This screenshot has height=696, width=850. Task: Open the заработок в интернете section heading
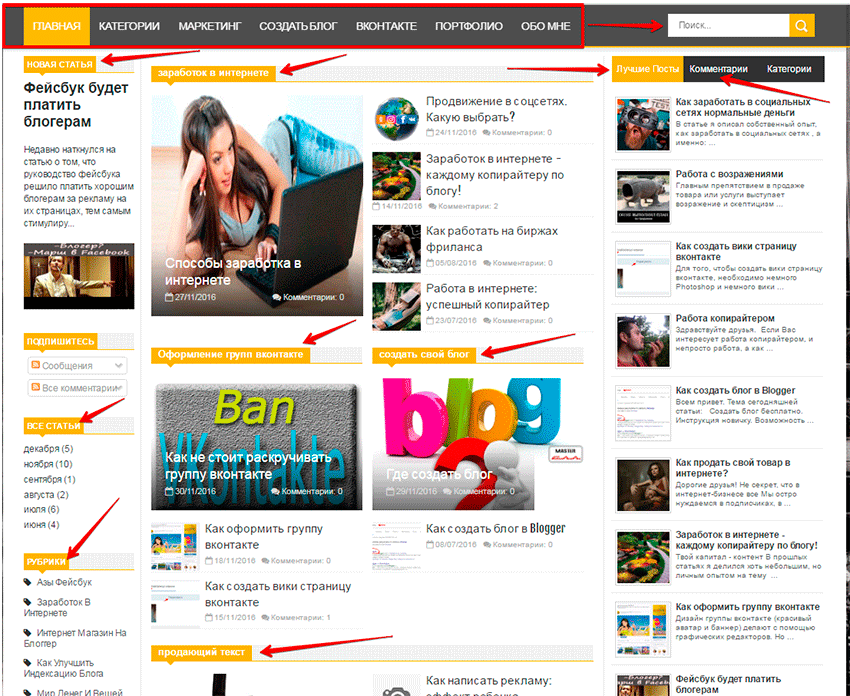click(x=213, y=73)
